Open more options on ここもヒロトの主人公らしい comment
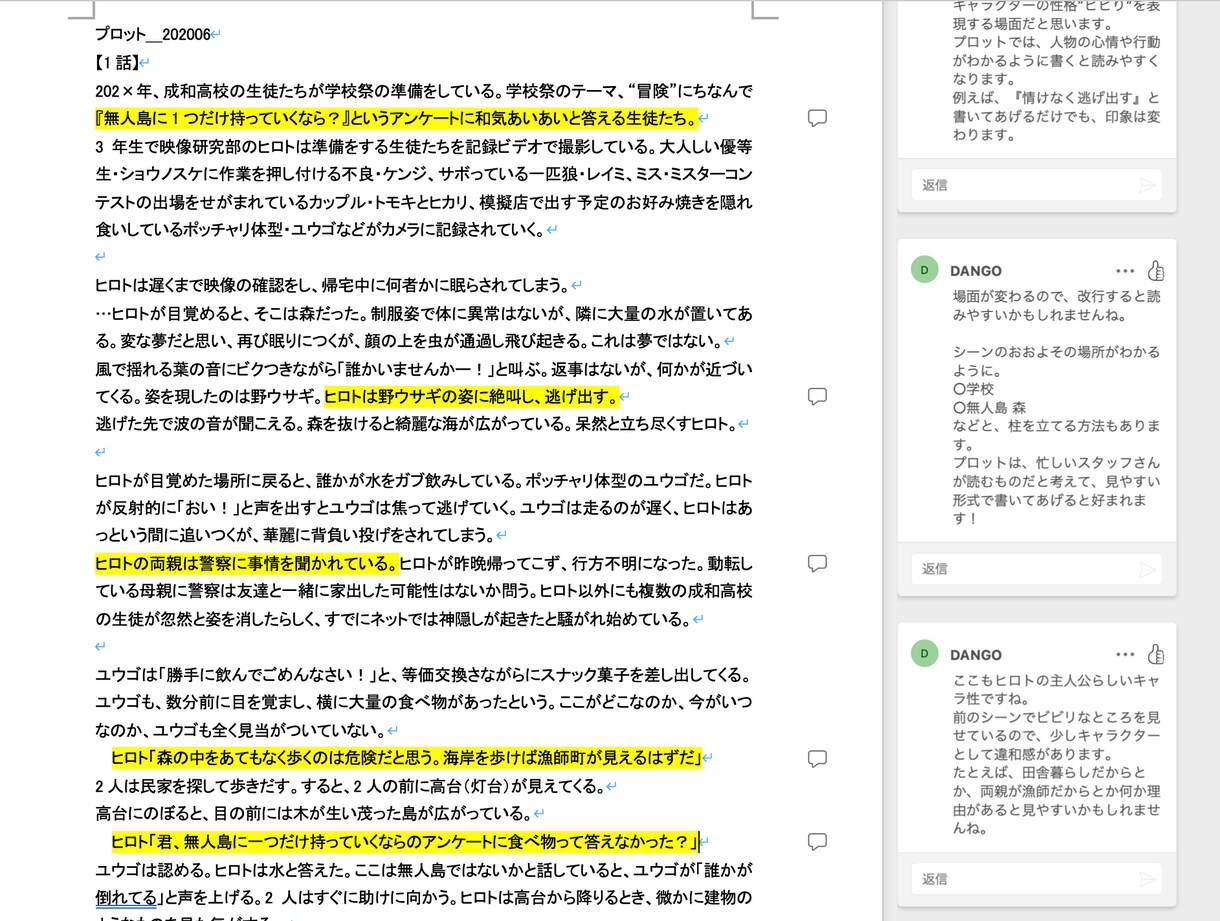 coord(1125,655)
